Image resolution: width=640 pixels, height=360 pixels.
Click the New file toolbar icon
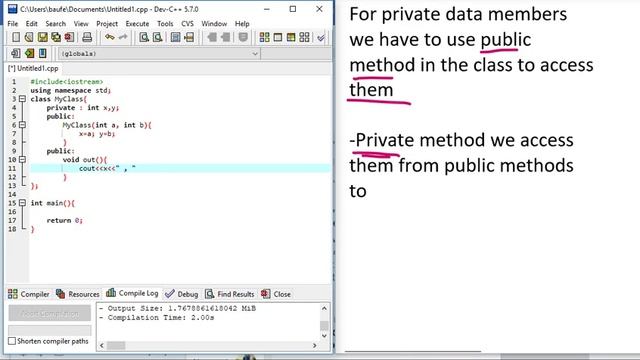click(x=16, y=38)
